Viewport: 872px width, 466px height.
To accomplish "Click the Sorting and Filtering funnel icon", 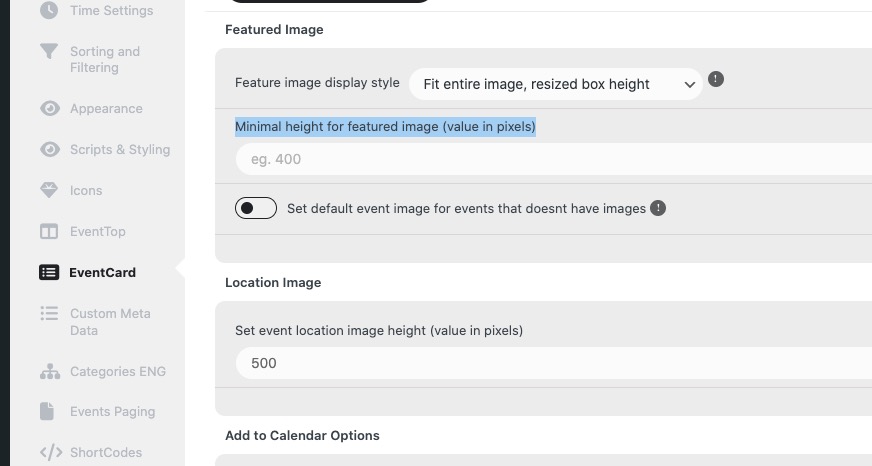I will (x=49, y=51).
